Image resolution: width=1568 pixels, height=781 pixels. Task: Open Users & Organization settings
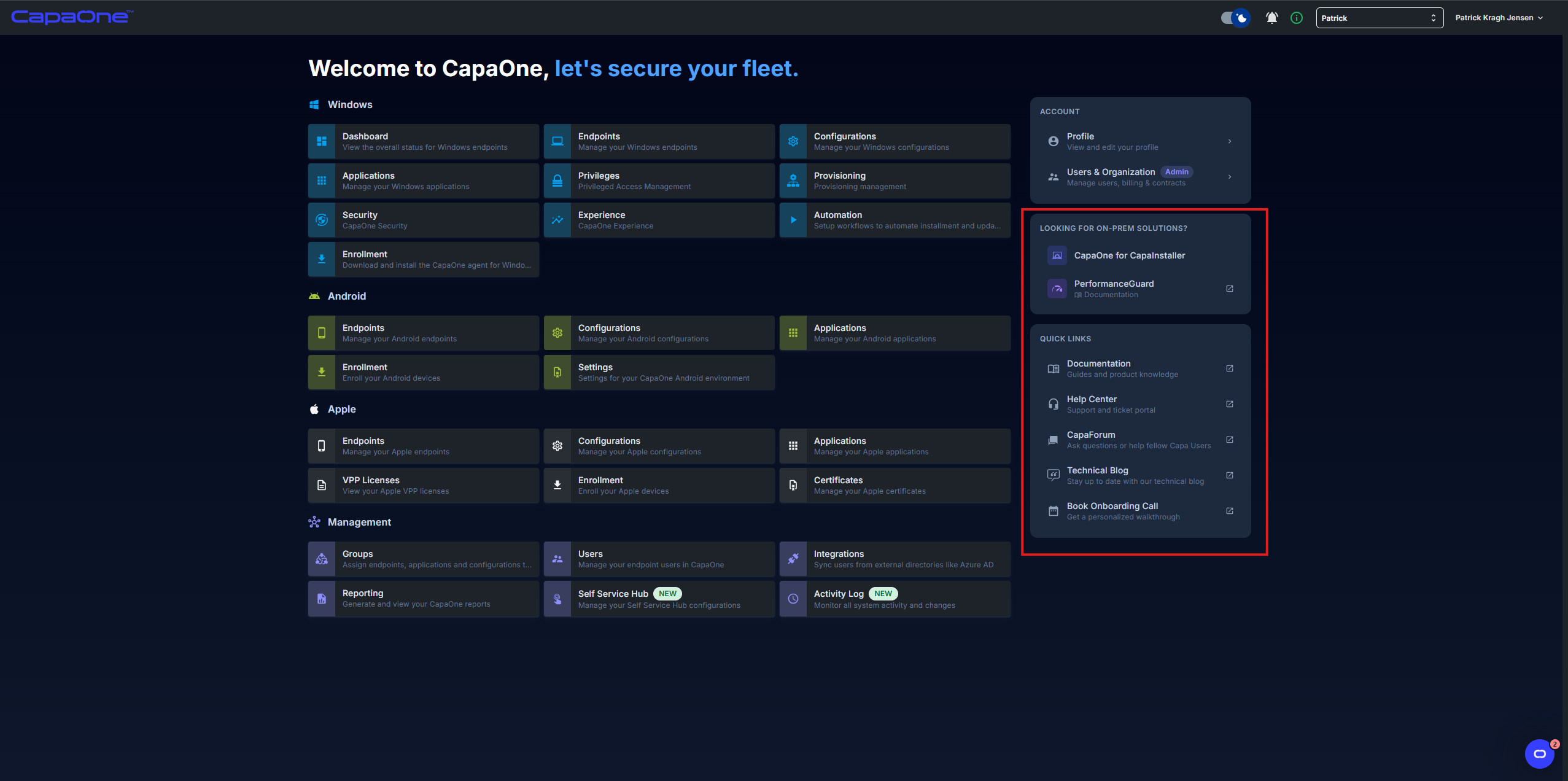click(1140, 177)
